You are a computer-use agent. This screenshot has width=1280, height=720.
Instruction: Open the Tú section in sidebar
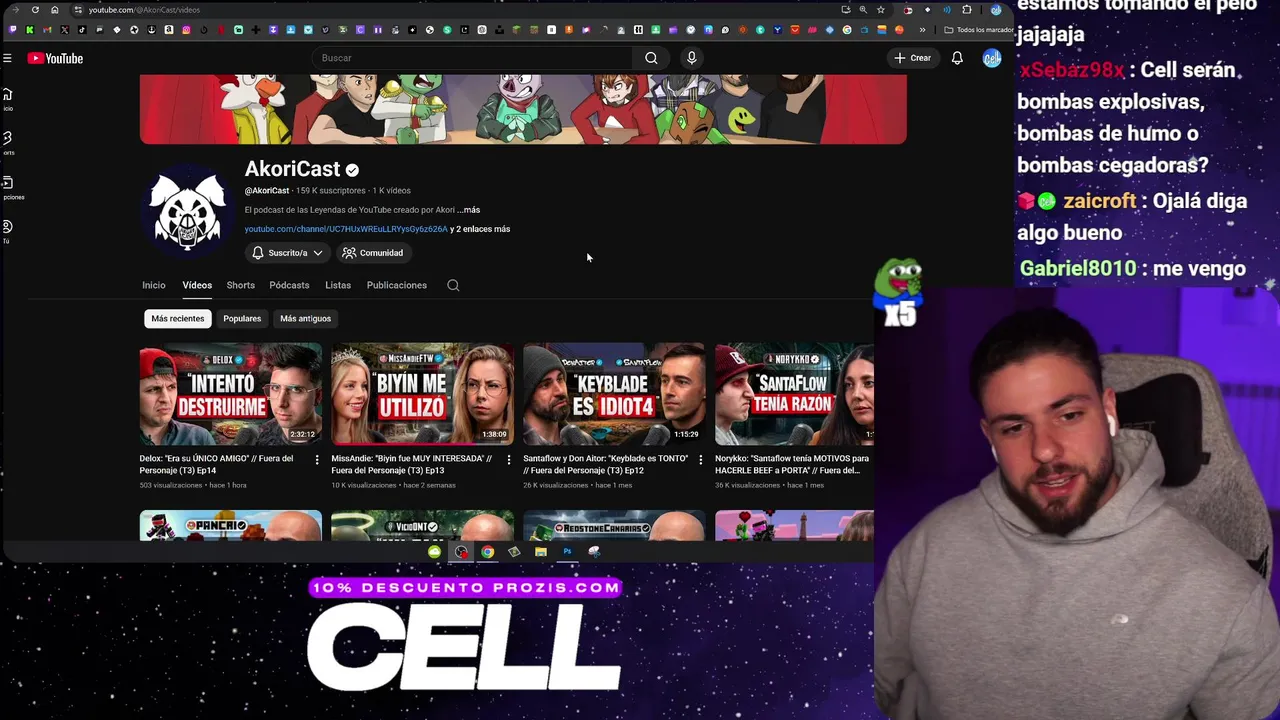tap(7, 231)
